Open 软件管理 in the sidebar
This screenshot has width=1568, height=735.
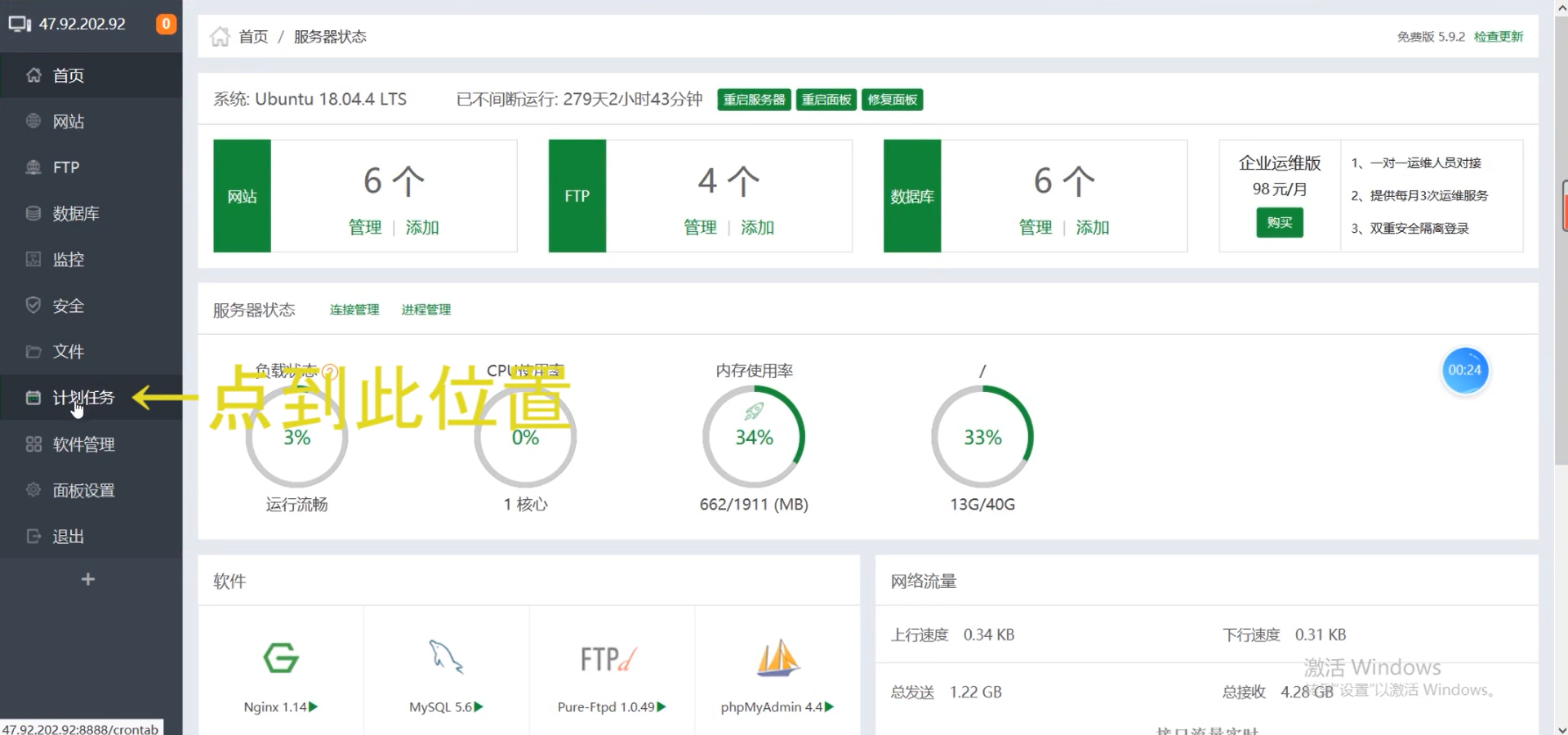coord(91,444)
